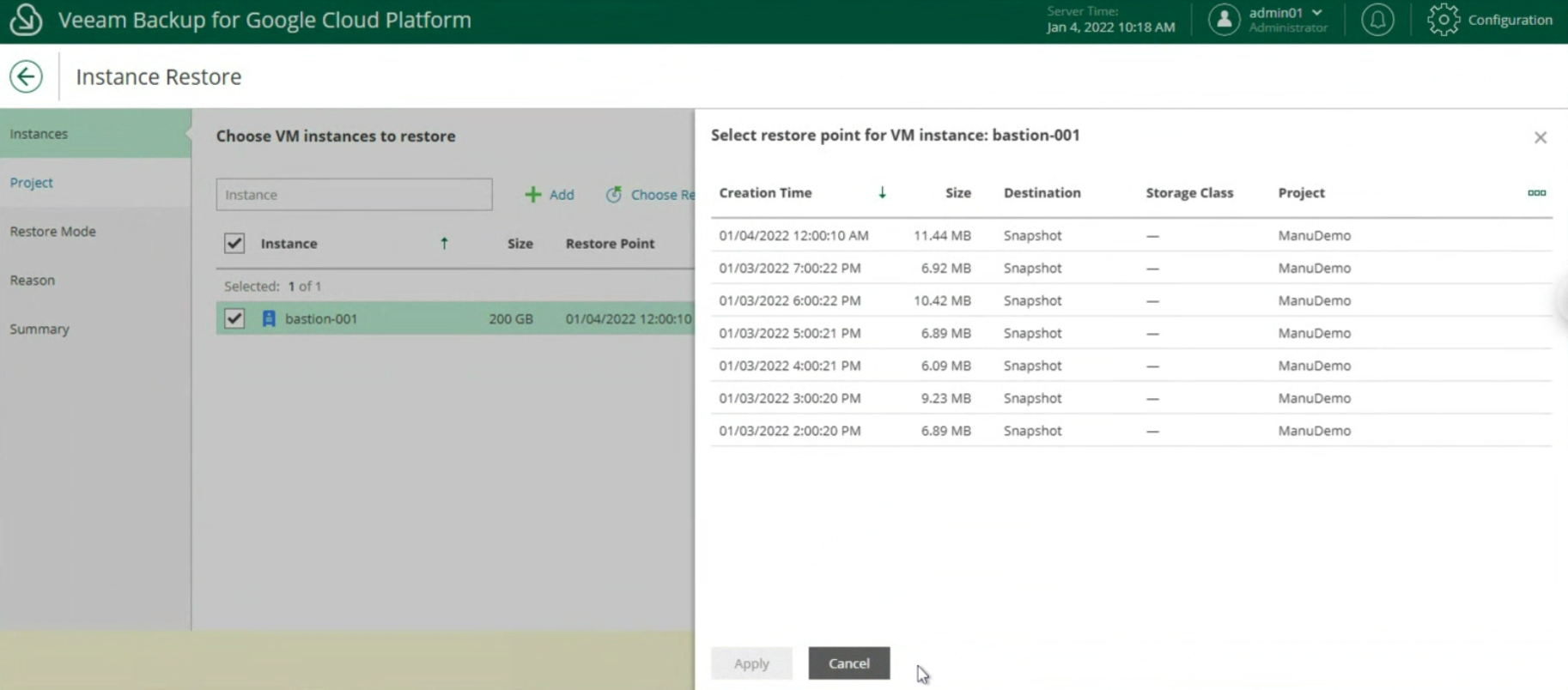Viewport: 1568px width, 690px height.
Task: Select restore point 01/04/2022 12:00:10 AM
Action: coord(1131,235)
